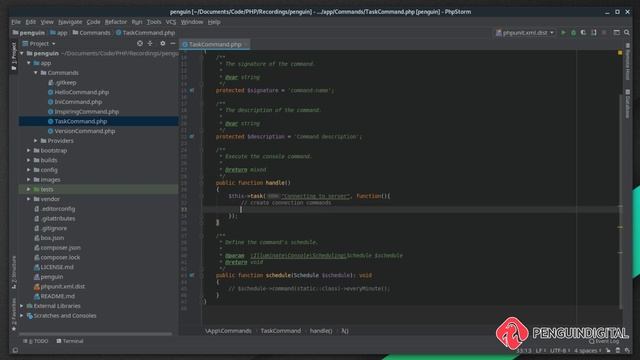This screenshot has width=640, height=360.
Task: Click UTF-8 encoding in status bar
Action: pyautogui.click(x=560, y=351)
